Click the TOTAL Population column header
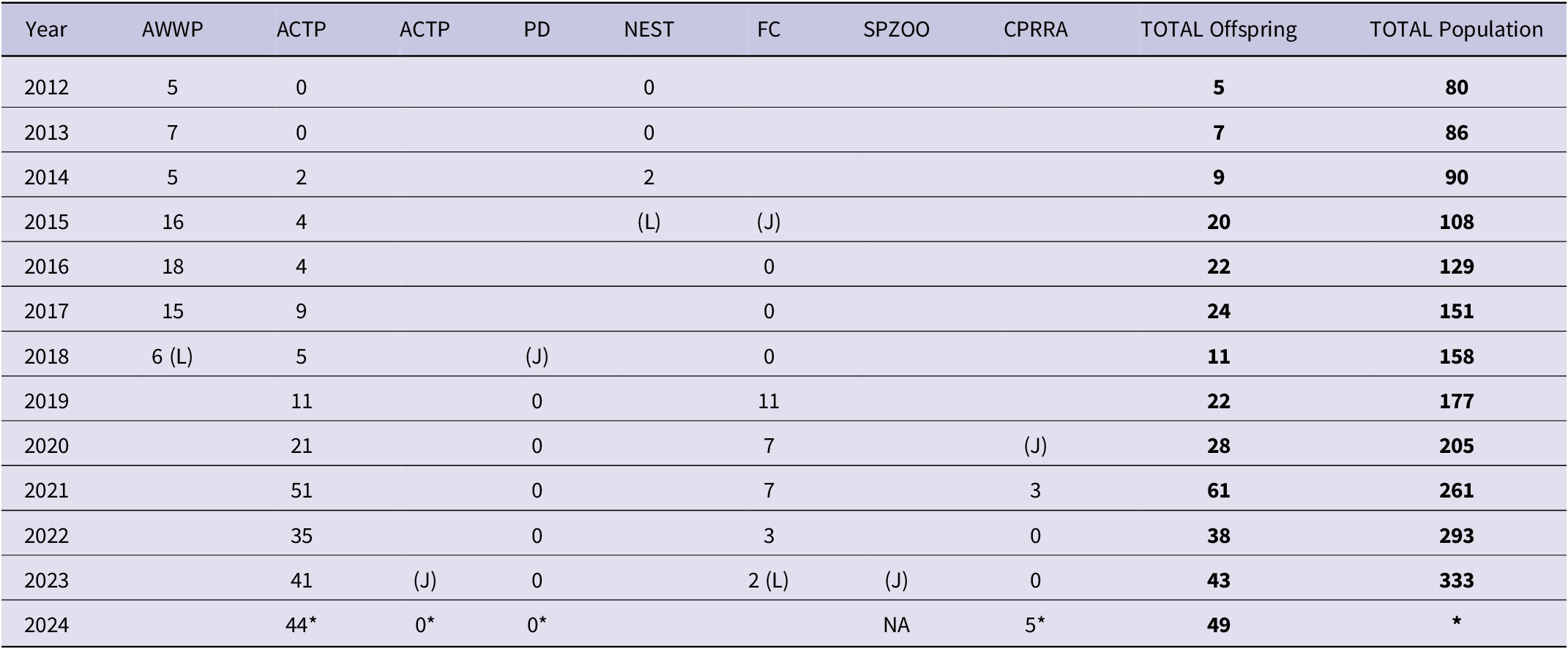This screenshot has width=1568, height=649. tap(1456, 29)
